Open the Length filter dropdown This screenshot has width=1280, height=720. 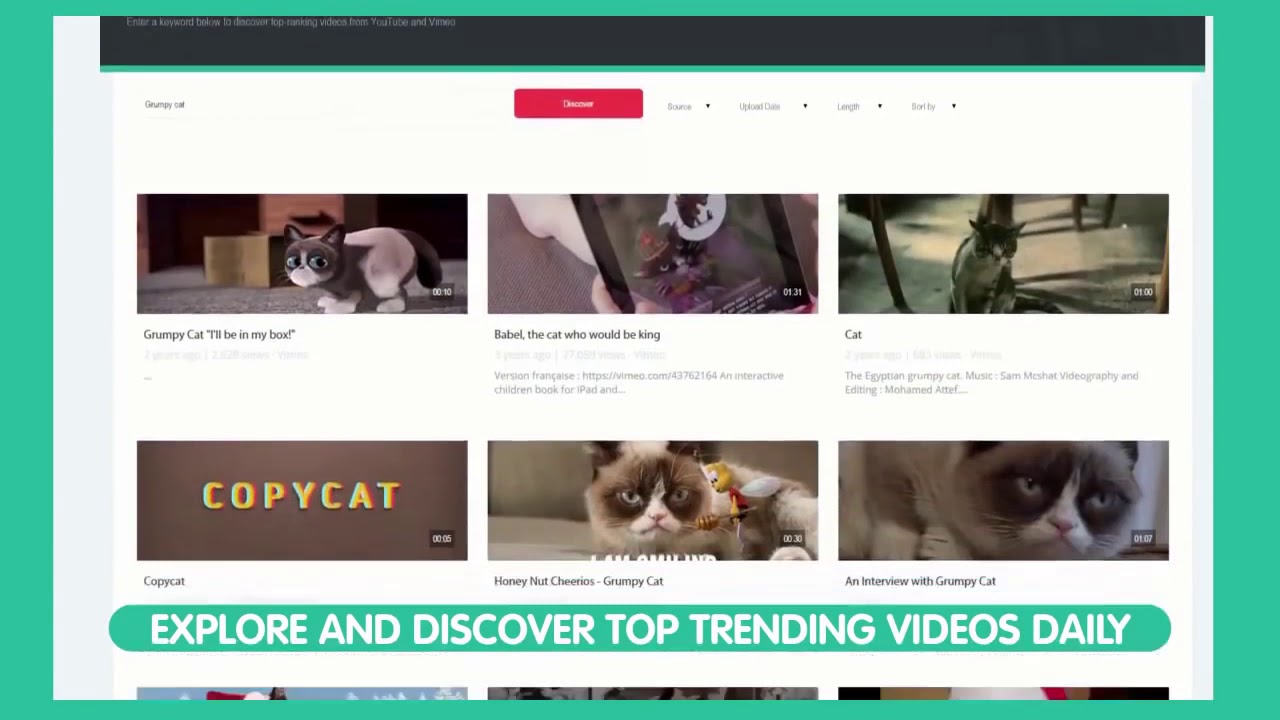[859, 106]
